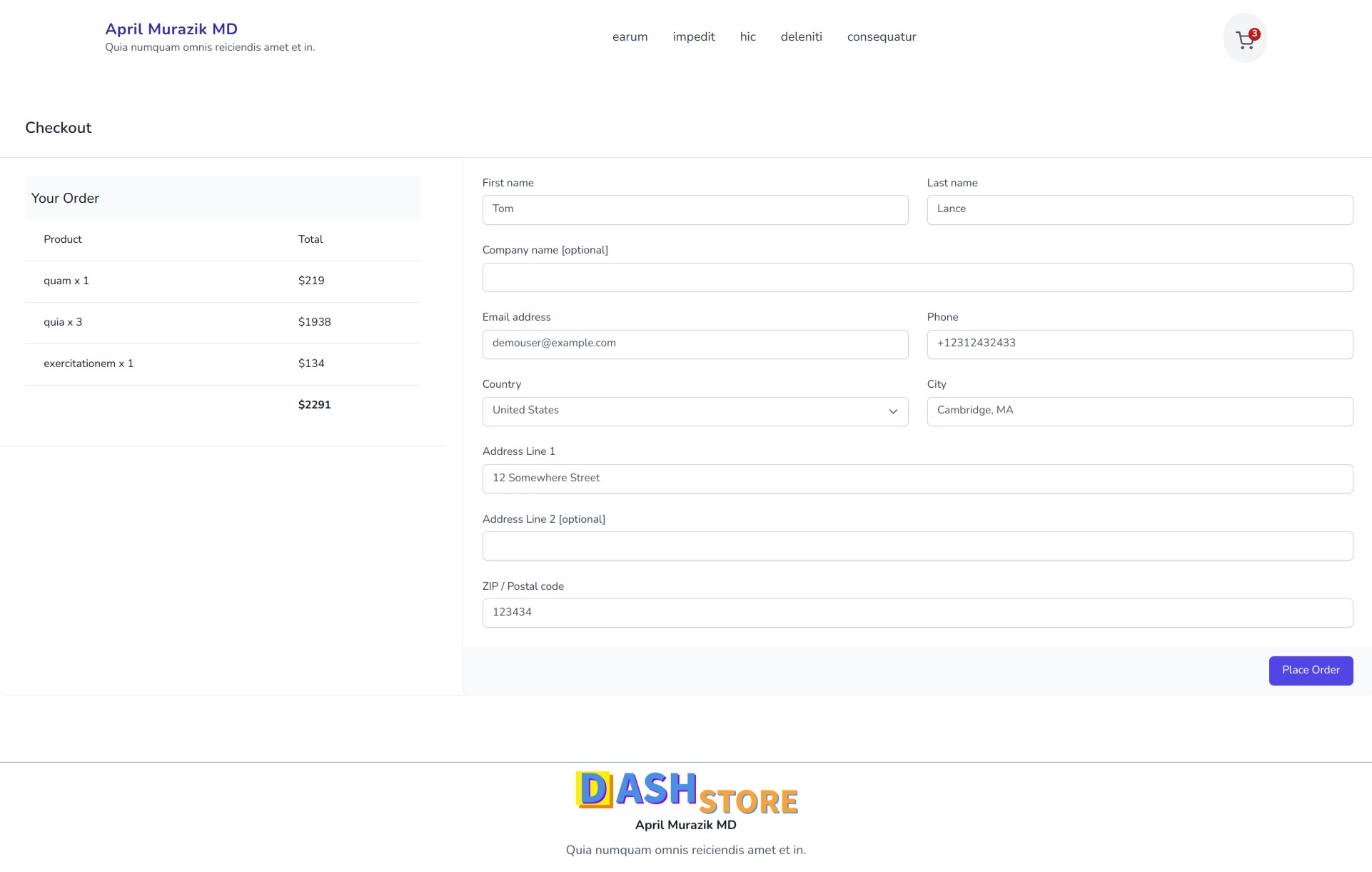
Task: Focus the ZIP / Postal code field
Action: tap(917, 613)
